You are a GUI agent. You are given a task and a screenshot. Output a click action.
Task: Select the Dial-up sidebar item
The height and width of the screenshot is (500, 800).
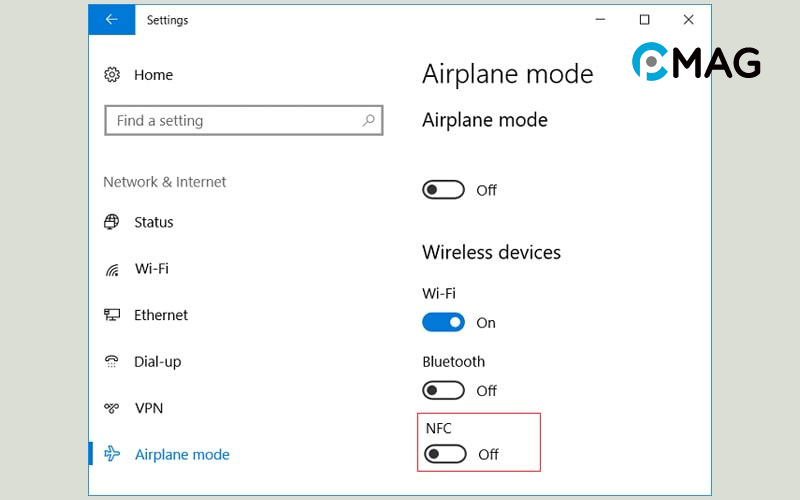pos(158,361)
